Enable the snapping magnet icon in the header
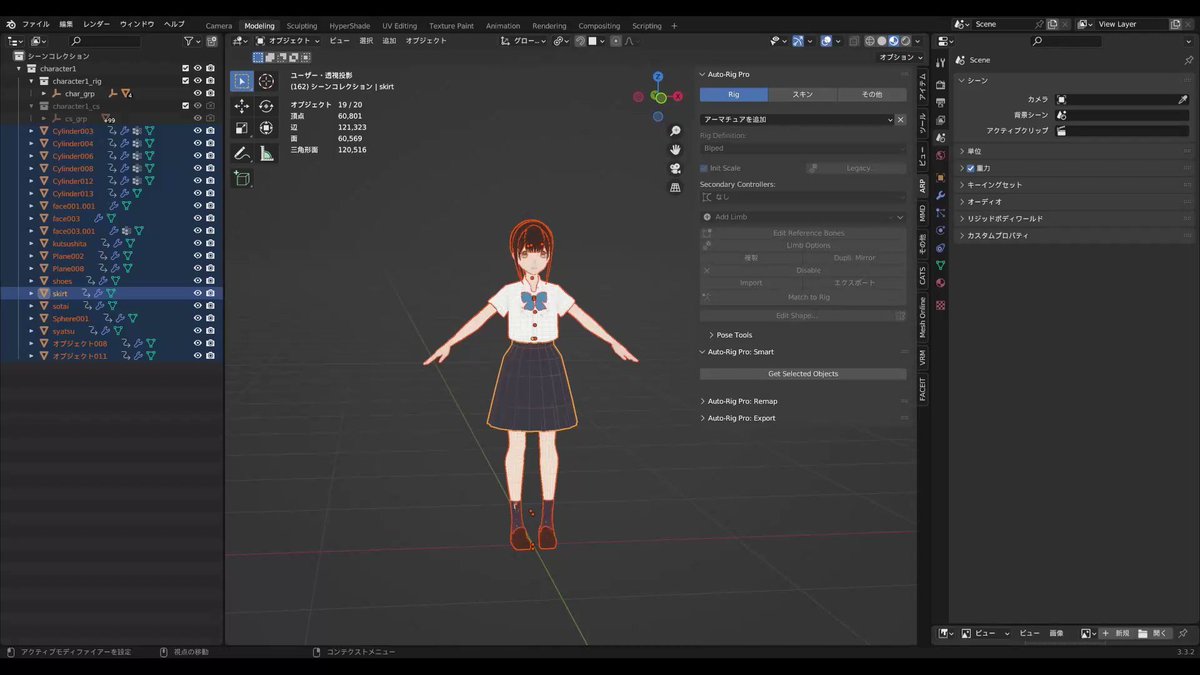Image resolution: width=1200 pixels, height=675 pixels. click(x=579, y=42)
